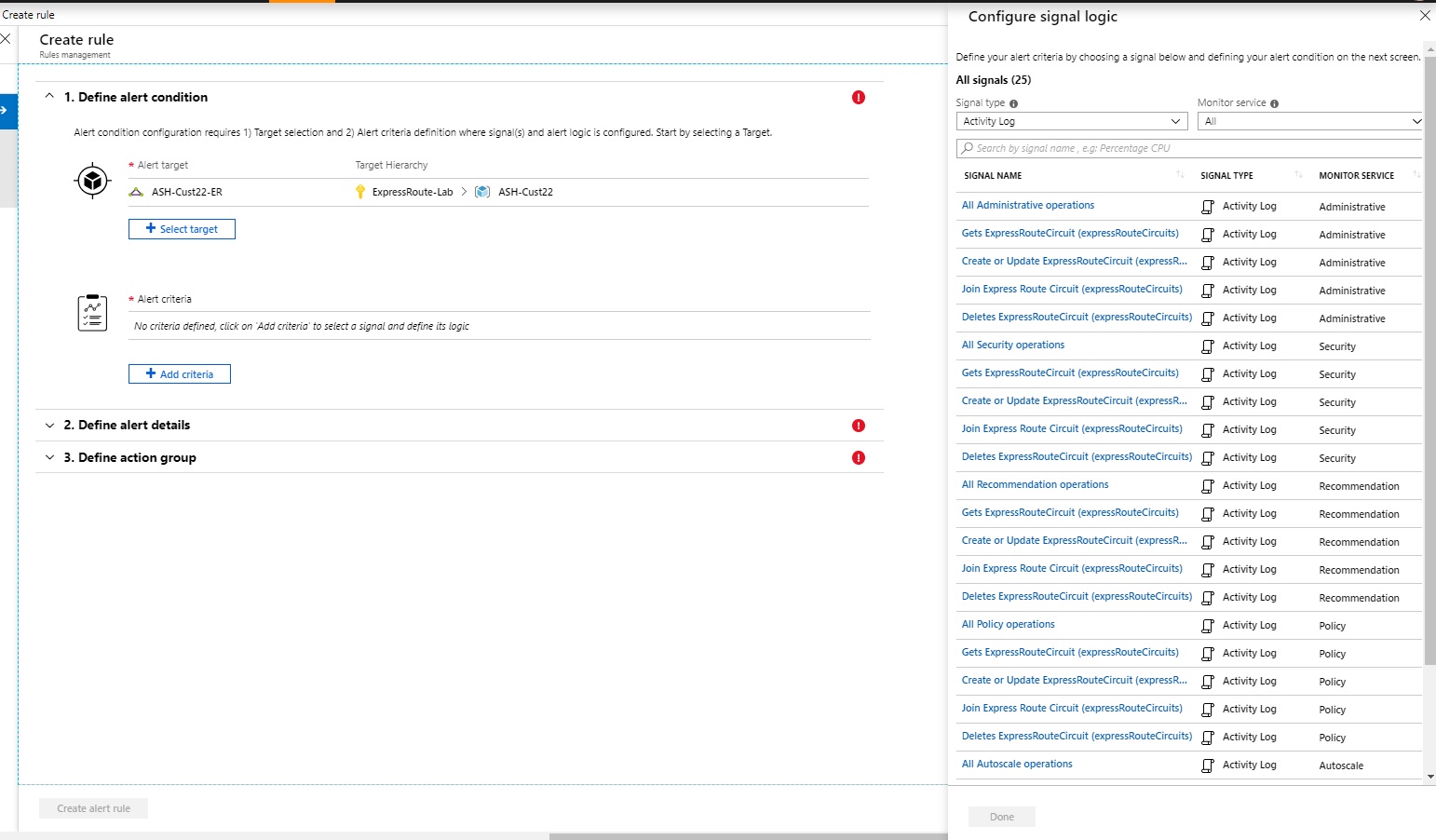The height and width of the screenshot is (840, 1436).
Task: Click the alert target crosshair icon
Action: click(x=92, y=181)
